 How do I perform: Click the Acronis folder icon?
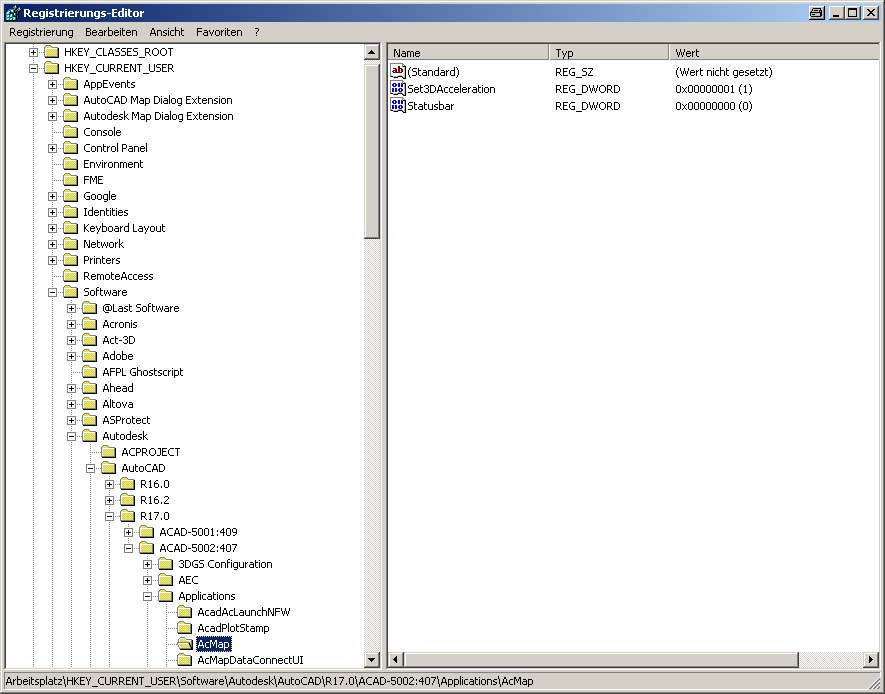(90, 324)
